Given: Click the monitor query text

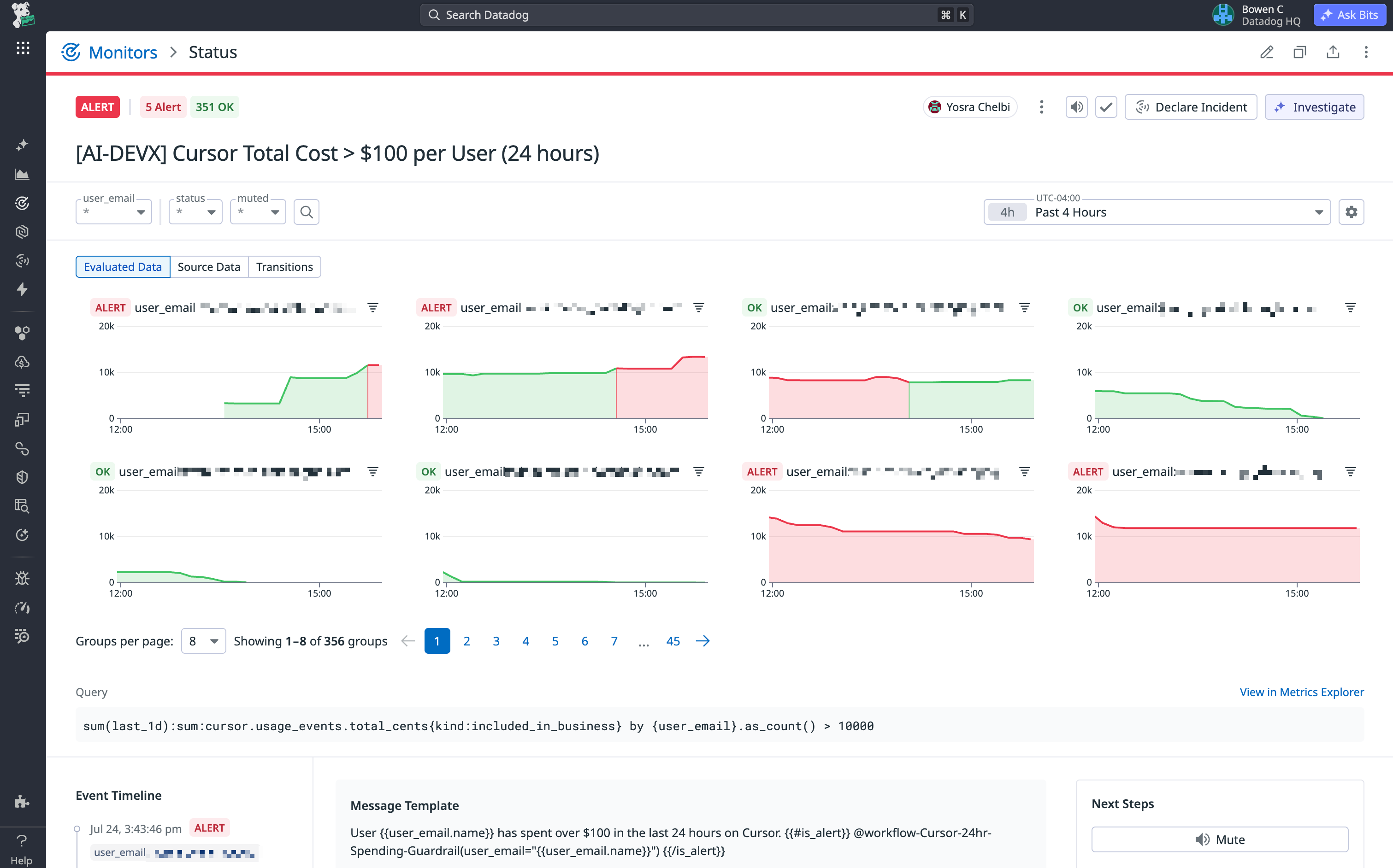Looking at the screenshot, I should 478,726.
